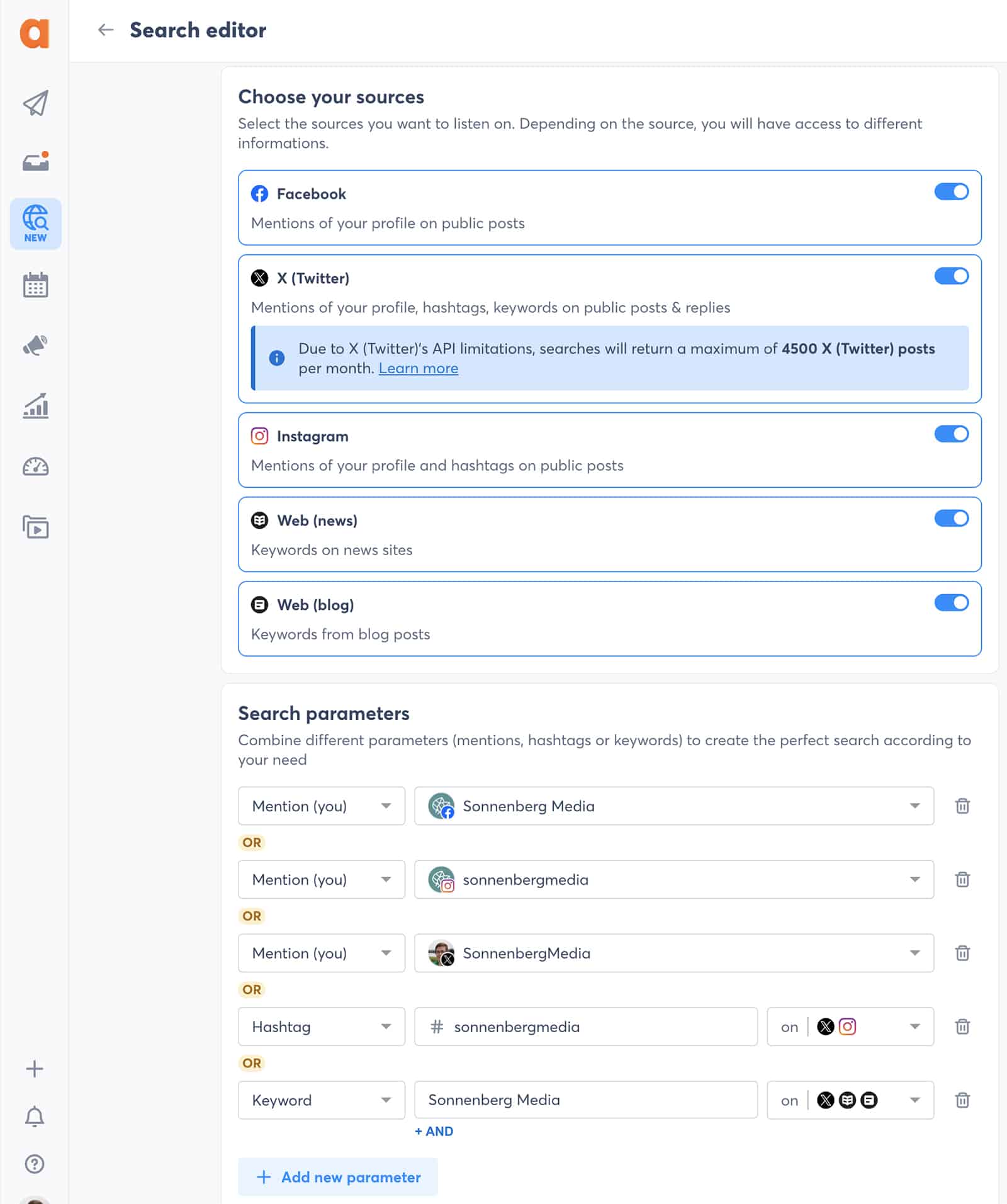The width and height of the screenshot is (1007, 1204).
Task: Open first Mention (you) type dropdown for Facebook
Action: click(x=322, y=806)
